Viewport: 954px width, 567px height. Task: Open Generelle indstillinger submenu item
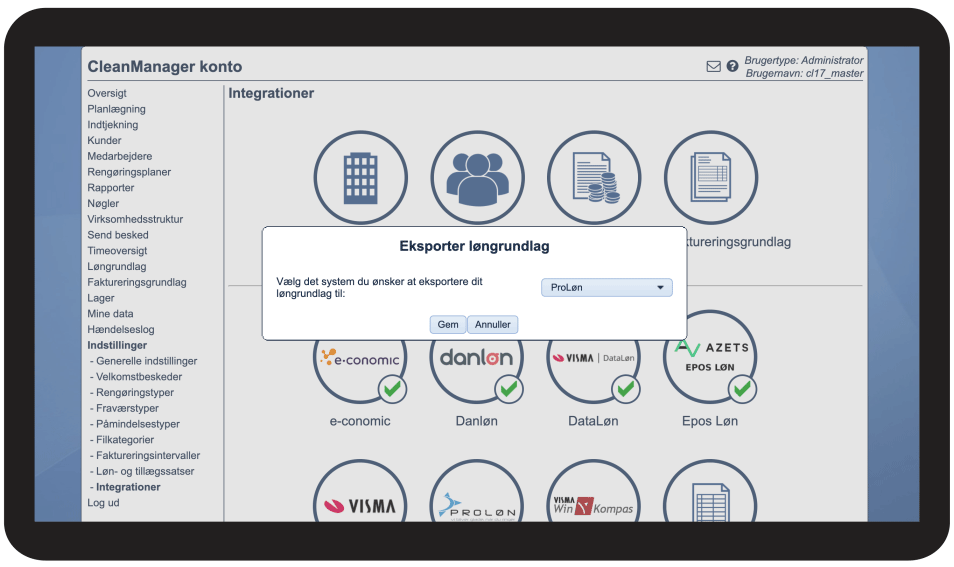[144, 361]
